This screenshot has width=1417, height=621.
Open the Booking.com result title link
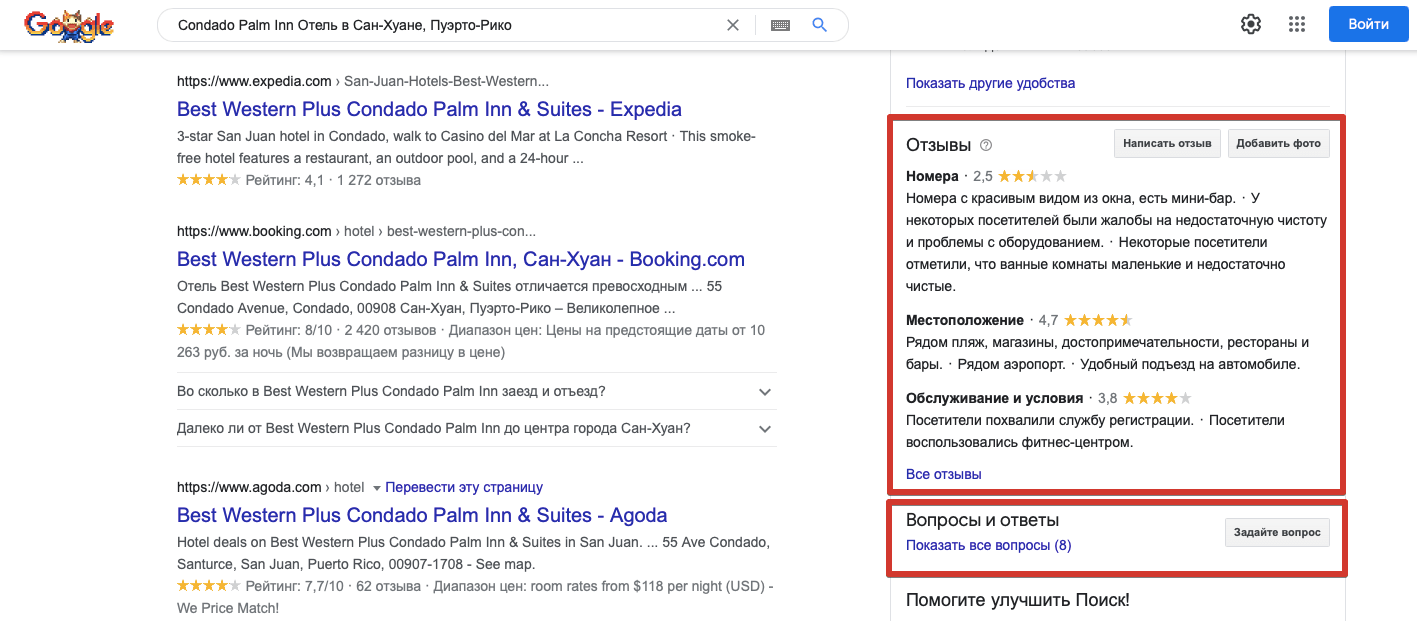coord(461,259)
